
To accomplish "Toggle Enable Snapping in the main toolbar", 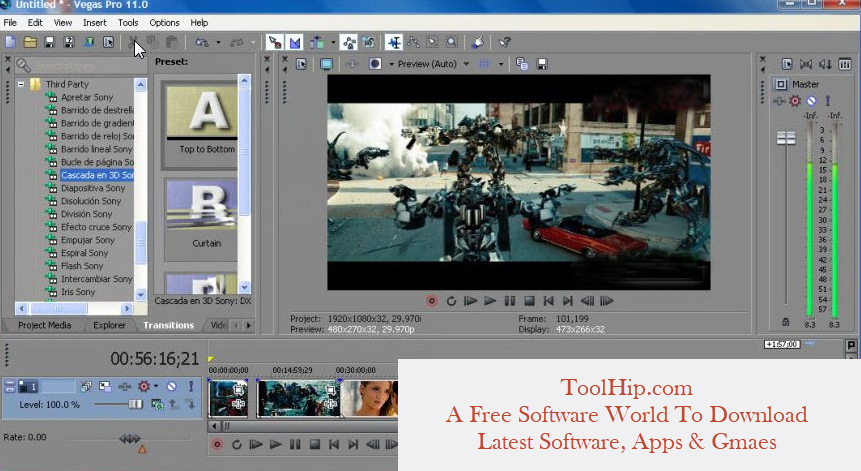I will point(275,42).
